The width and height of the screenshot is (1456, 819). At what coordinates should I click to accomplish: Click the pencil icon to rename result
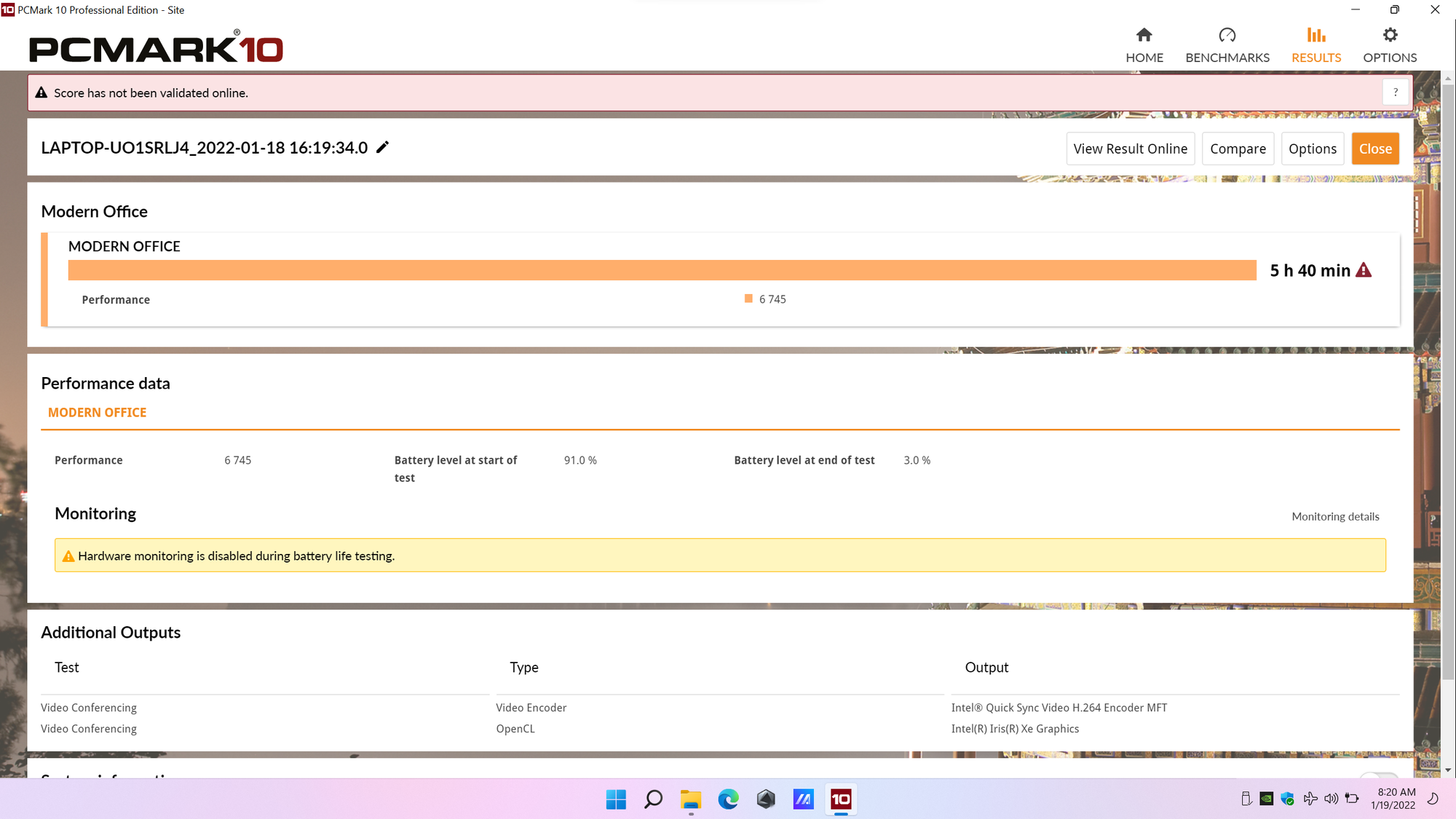[x=383, y=147]
